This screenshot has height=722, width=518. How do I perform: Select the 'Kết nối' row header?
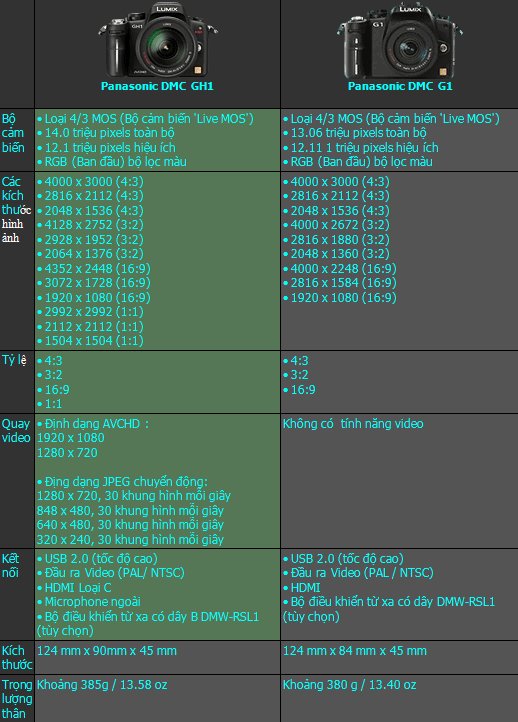coord(11,565)
